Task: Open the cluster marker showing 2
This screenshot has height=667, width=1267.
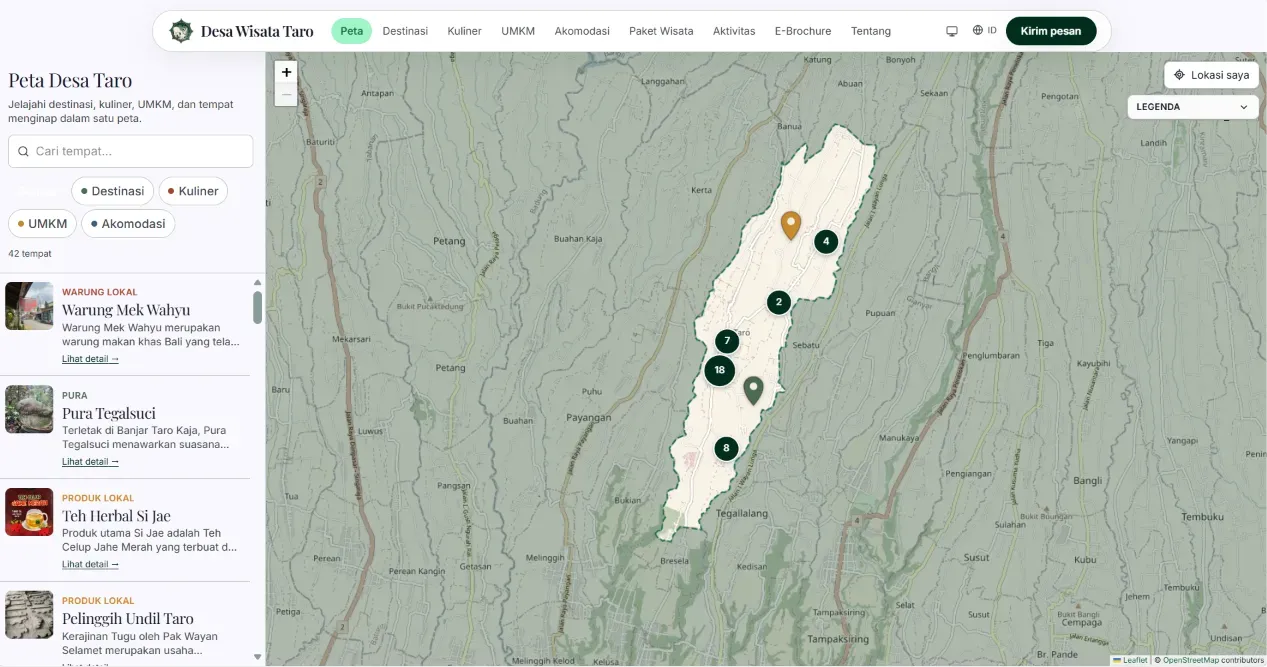Action: tap(779, 302)
